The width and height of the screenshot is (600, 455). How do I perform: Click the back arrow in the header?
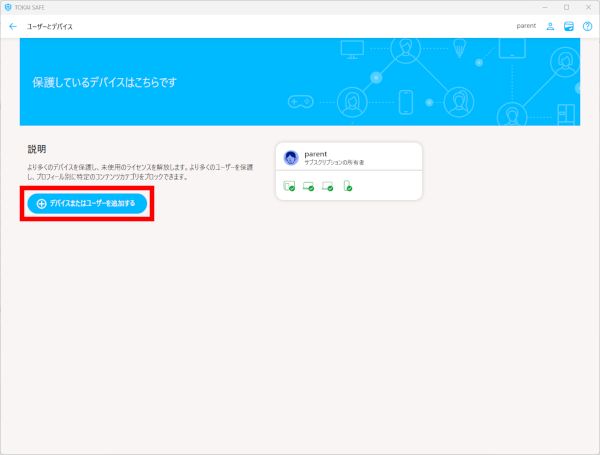pyautogui.click(x=12, y=26)
